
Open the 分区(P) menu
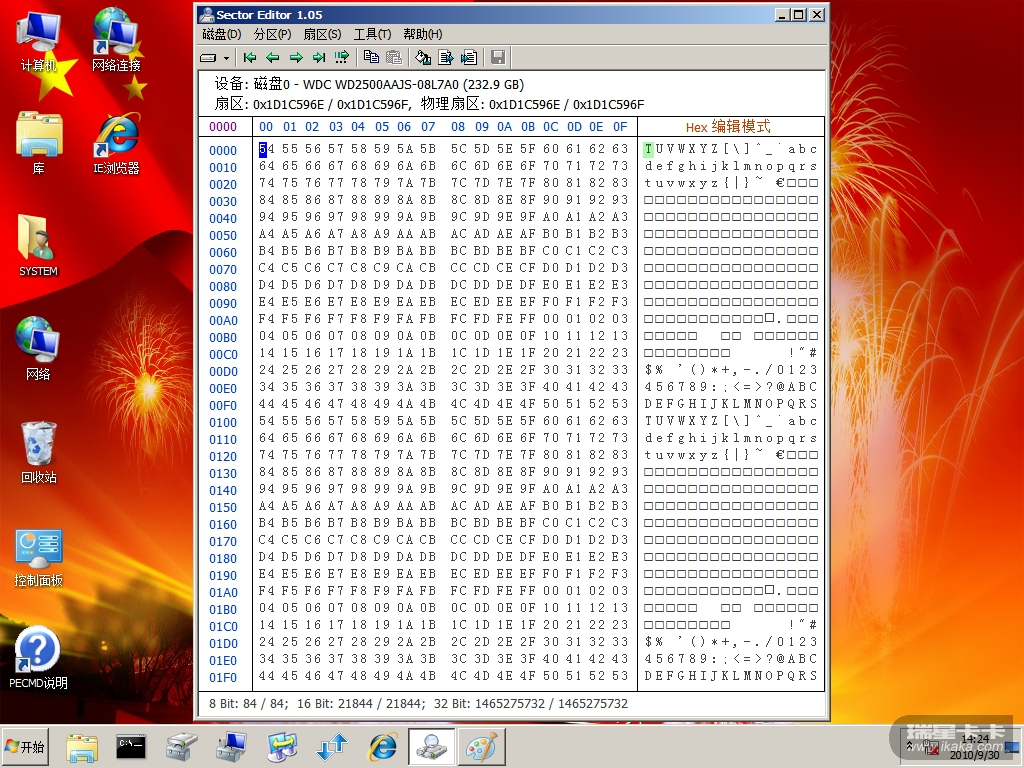coord(272,34)
